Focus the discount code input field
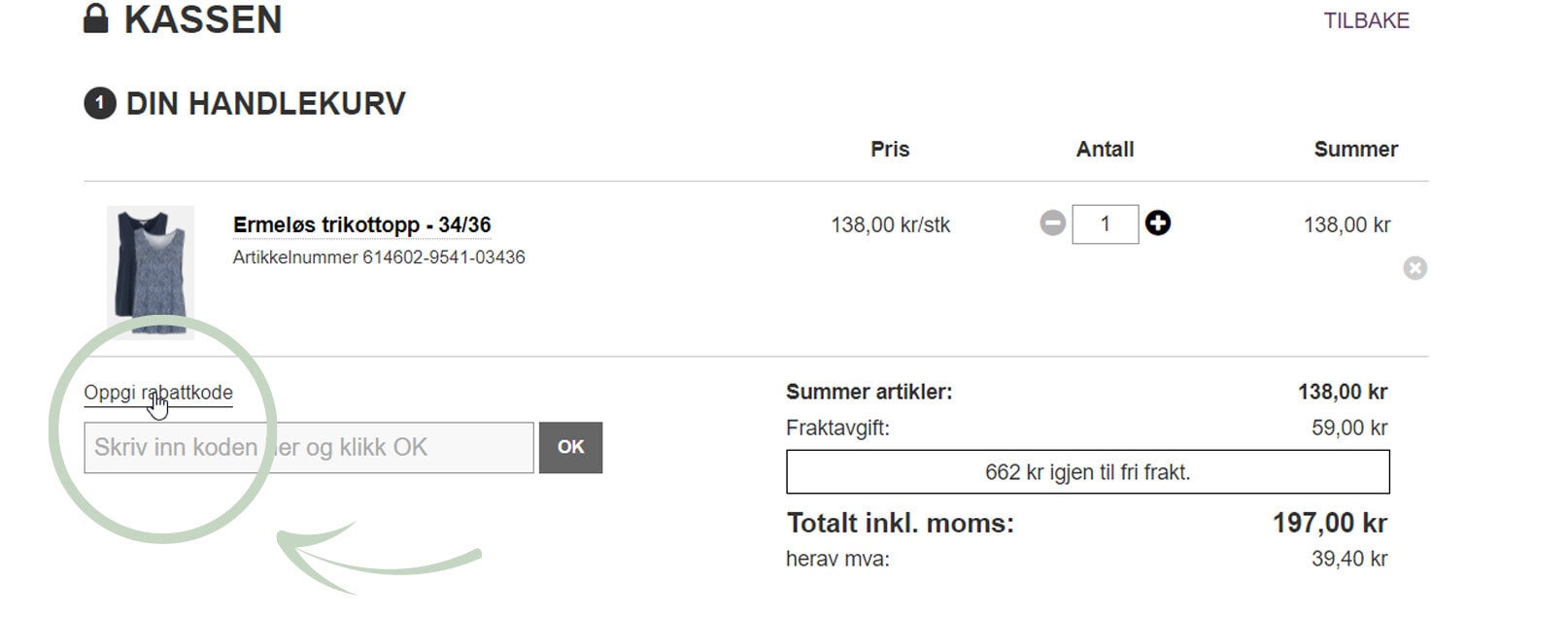Image resolution: width=1568 pixels, height=617 pixels. [x=309, y=448]
